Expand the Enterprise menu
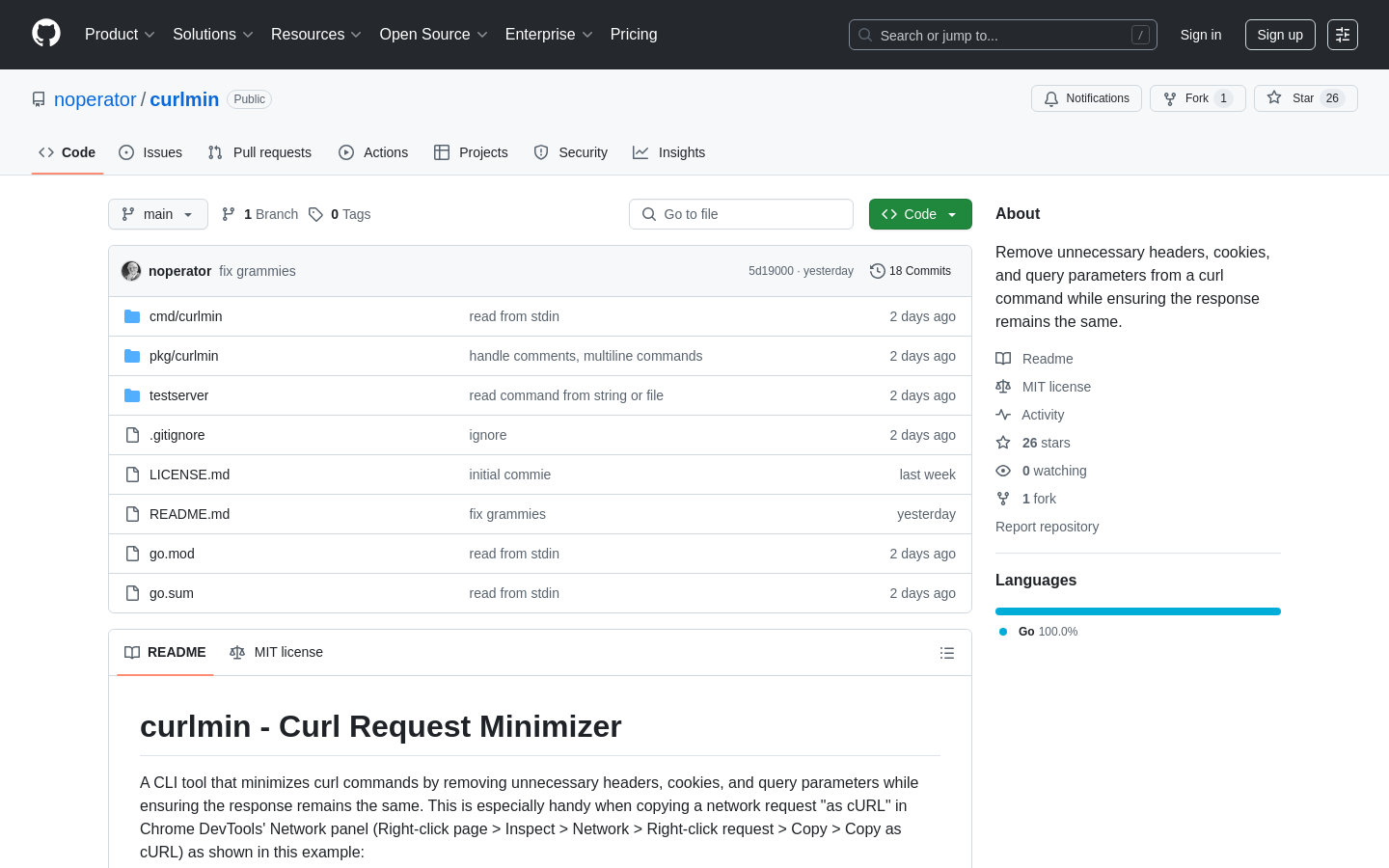 549,35
